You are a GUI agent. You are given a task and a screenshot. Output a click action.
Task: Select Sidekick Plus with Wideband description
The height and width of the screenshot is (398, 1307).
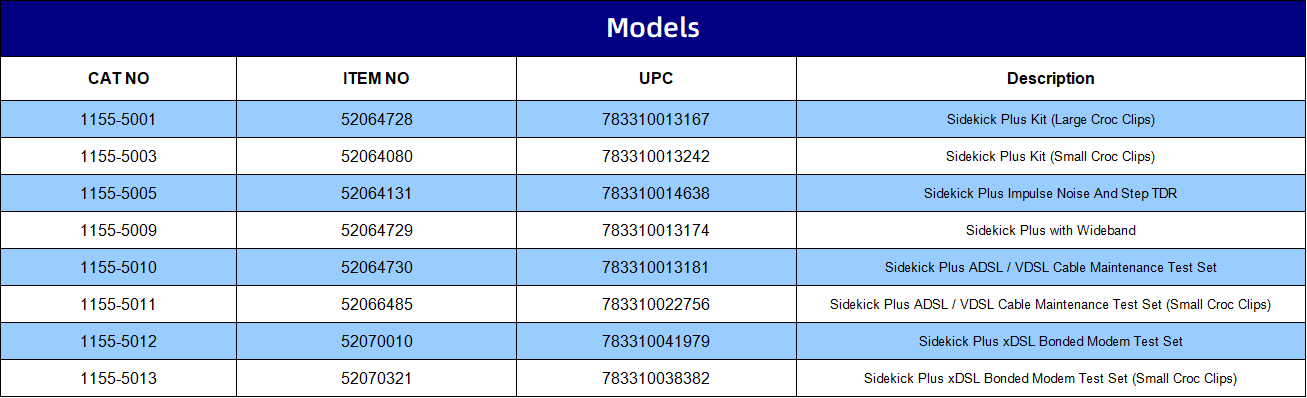coord(1051,230)
